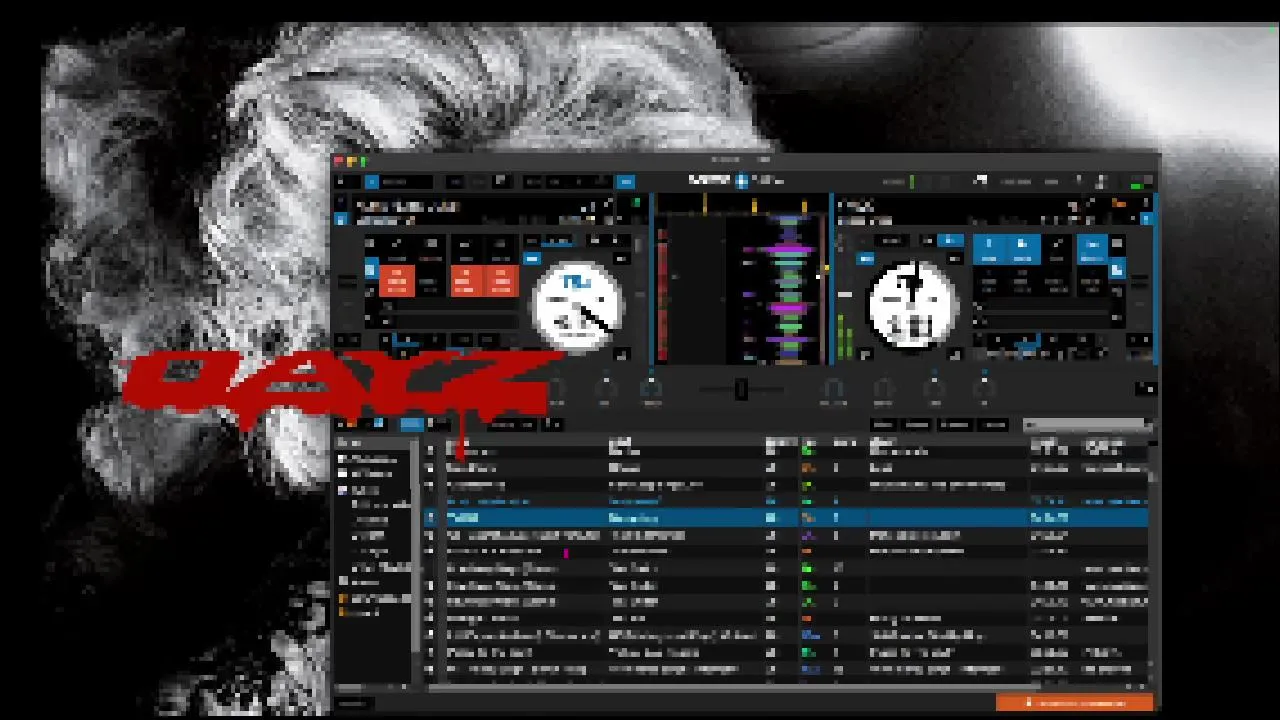Click the left deck's white platter
Viewport: 1280px width, 720px height.
point(578,305)
